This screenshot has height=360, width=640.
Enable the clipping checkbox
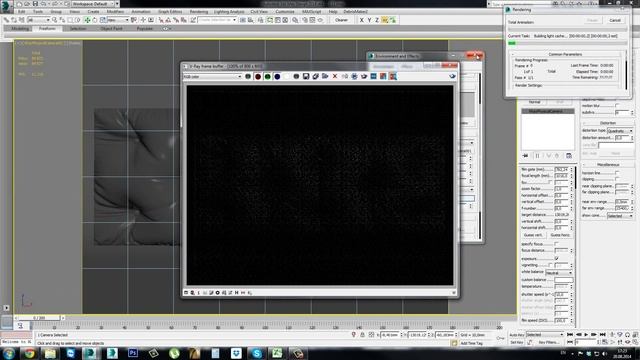[x=617, y=179]
